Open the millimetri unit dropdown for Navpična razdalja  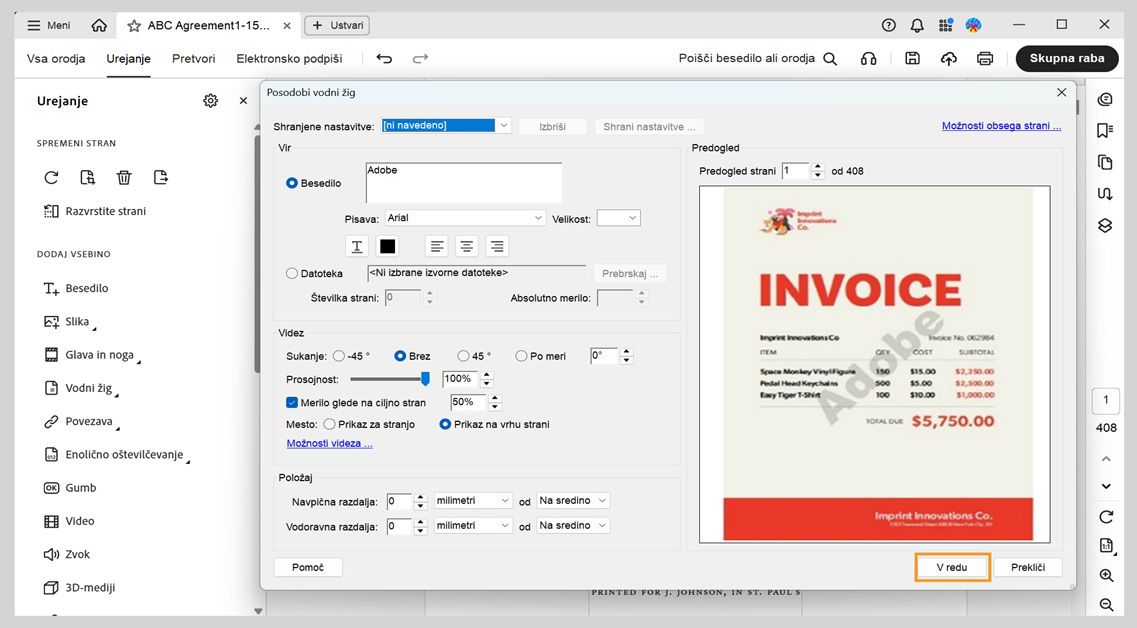pos(506,500)
